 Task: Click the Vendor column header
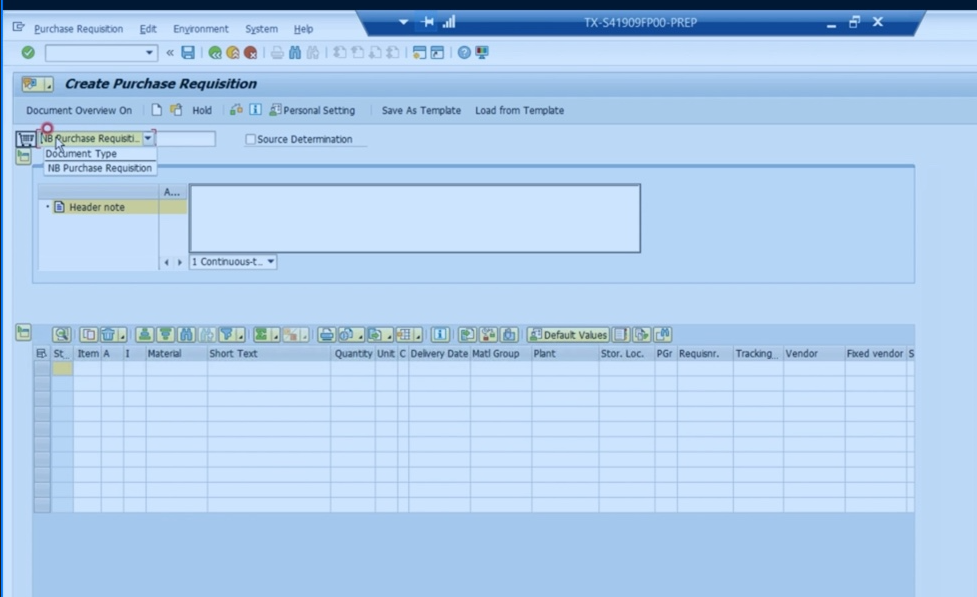tap(814, 353)
